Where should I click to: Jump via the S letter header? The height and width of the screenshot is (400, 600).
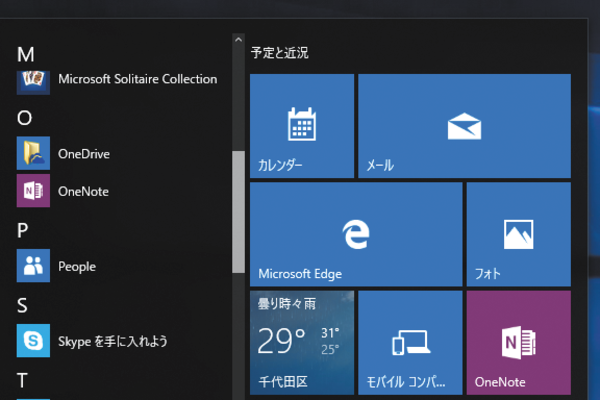point(22,305)
